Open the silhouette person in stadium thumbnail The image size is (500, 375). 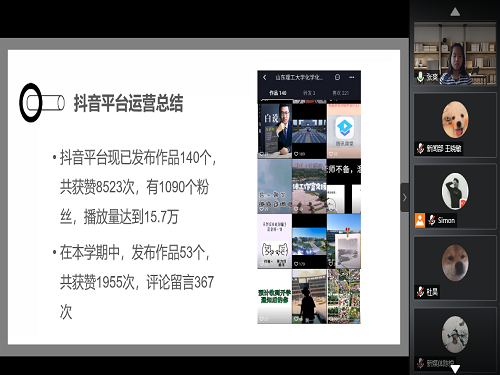309,296
